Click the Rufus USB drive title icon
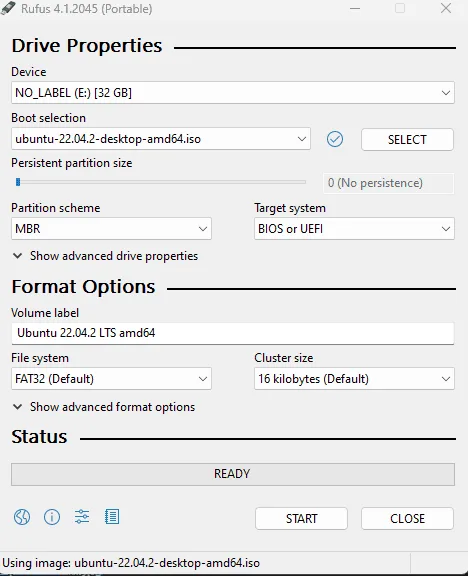The height and width of the screenshot is (576, 468). click(9, 8)
